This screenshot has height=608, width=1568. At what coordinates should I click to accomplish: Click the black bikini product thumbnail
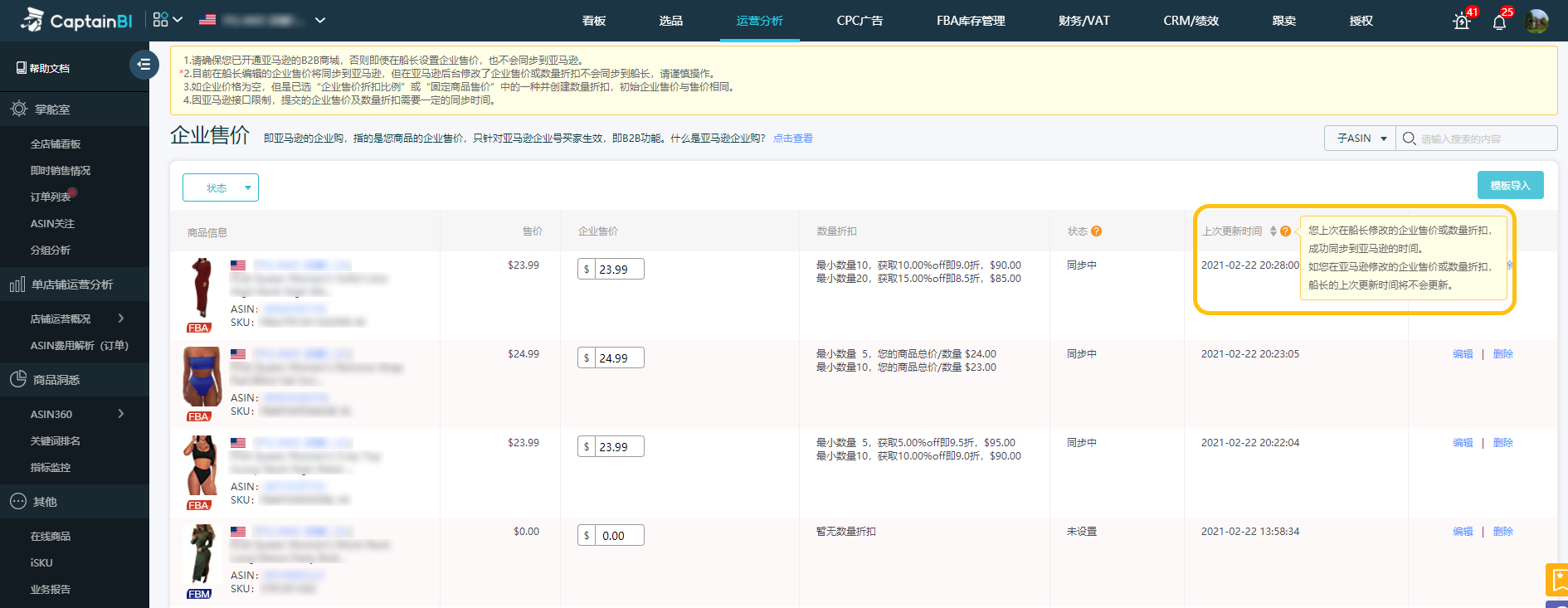click(x=201, y=465)
